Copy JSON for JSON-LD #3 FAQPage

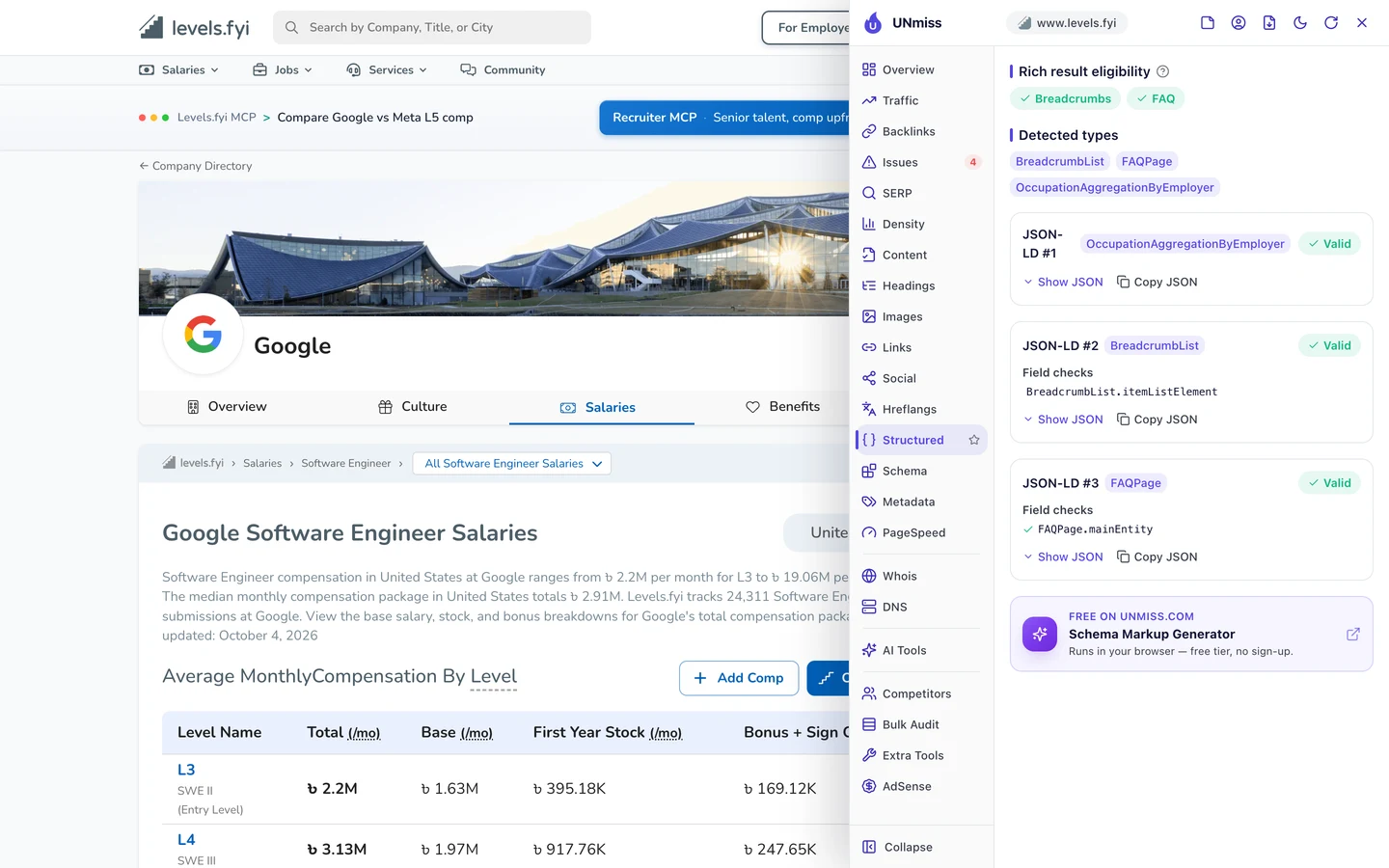1157,556
